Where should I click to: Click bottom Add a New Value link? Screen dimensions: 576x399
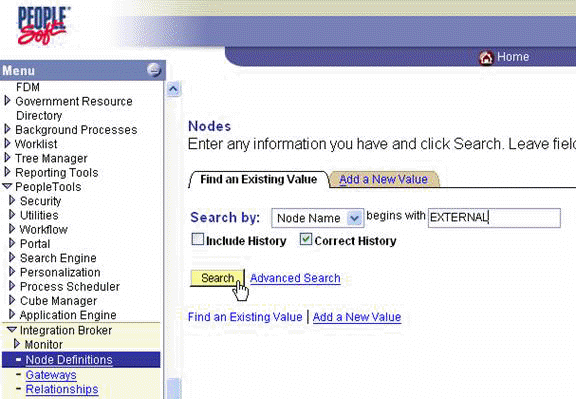[357, 317]
